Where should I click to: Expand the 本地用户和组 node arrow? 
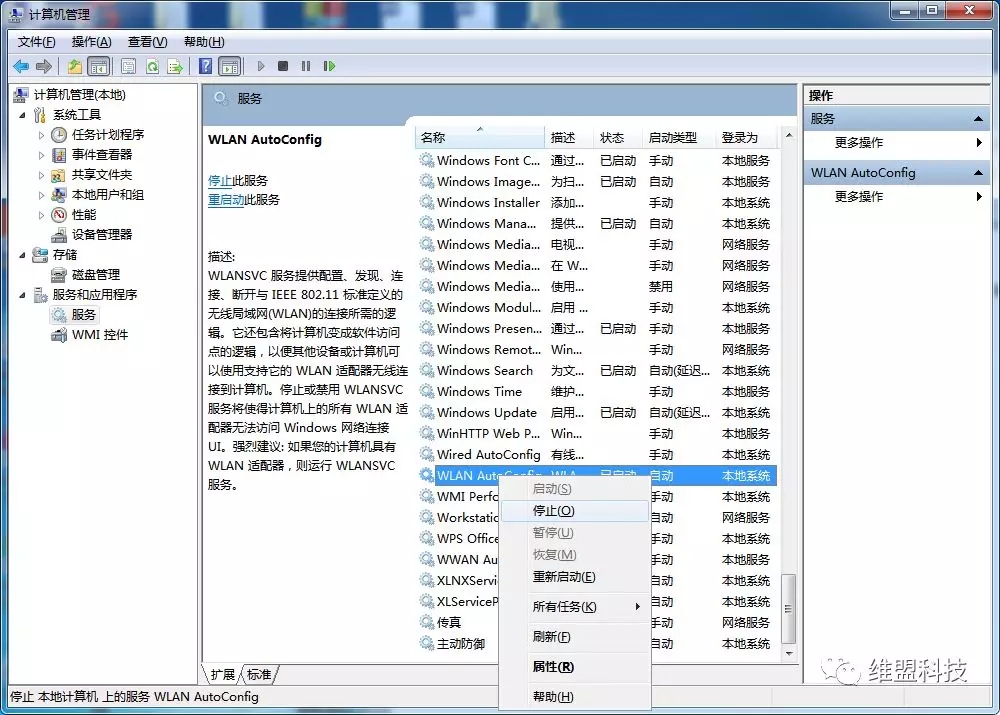pyautogui.click(x=41, y=195)
